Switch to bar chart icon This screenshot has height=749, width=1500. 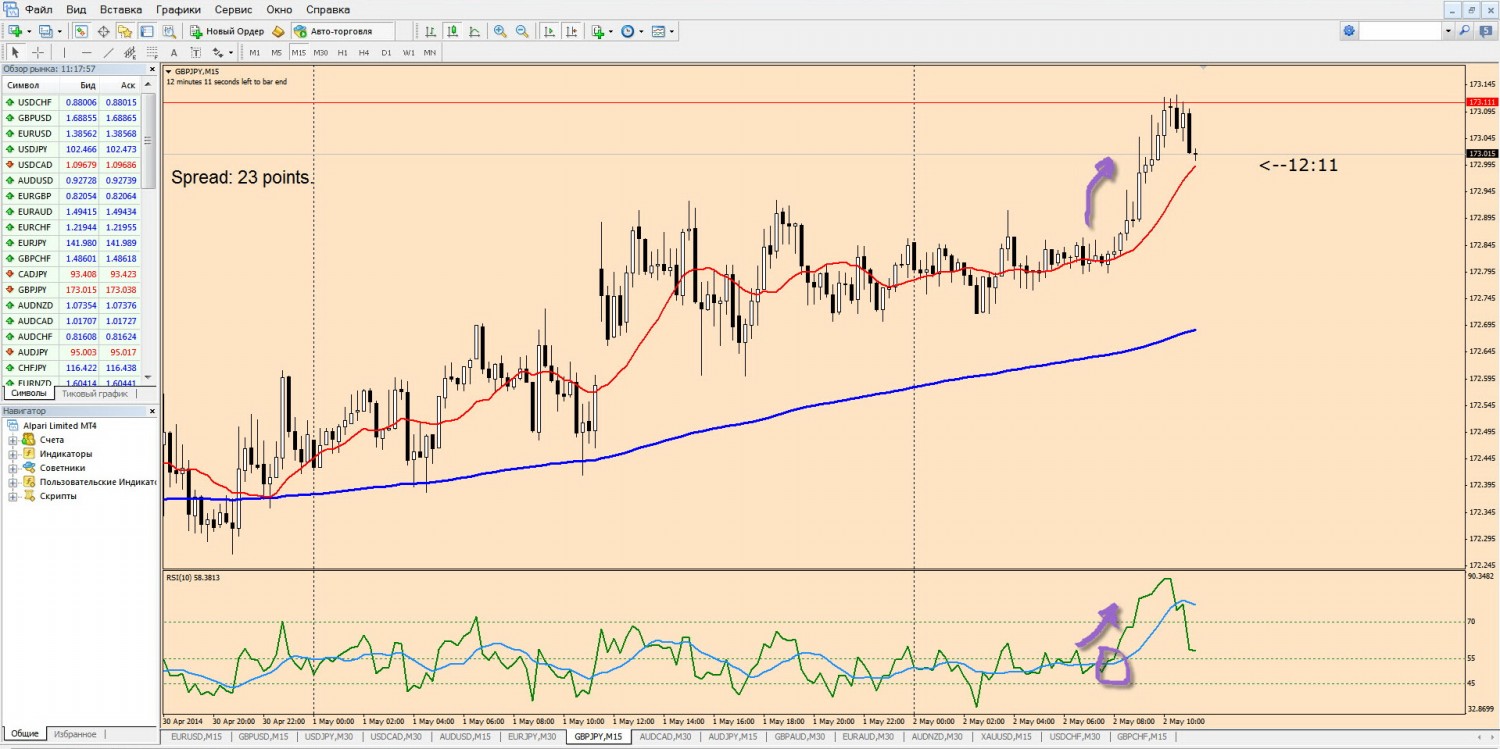tap(430, 31)
